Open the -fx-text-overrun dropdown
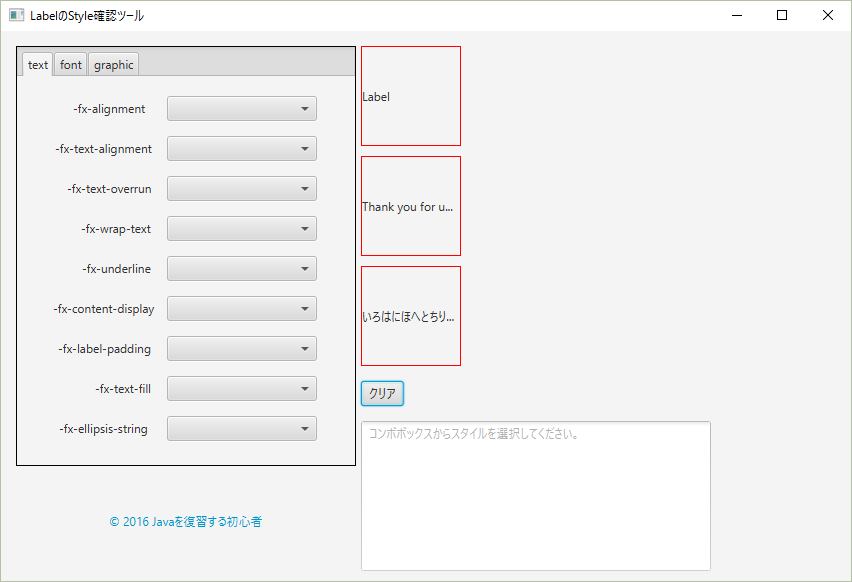Viewport: 852px width, 582px height. [x=241, y=188]
